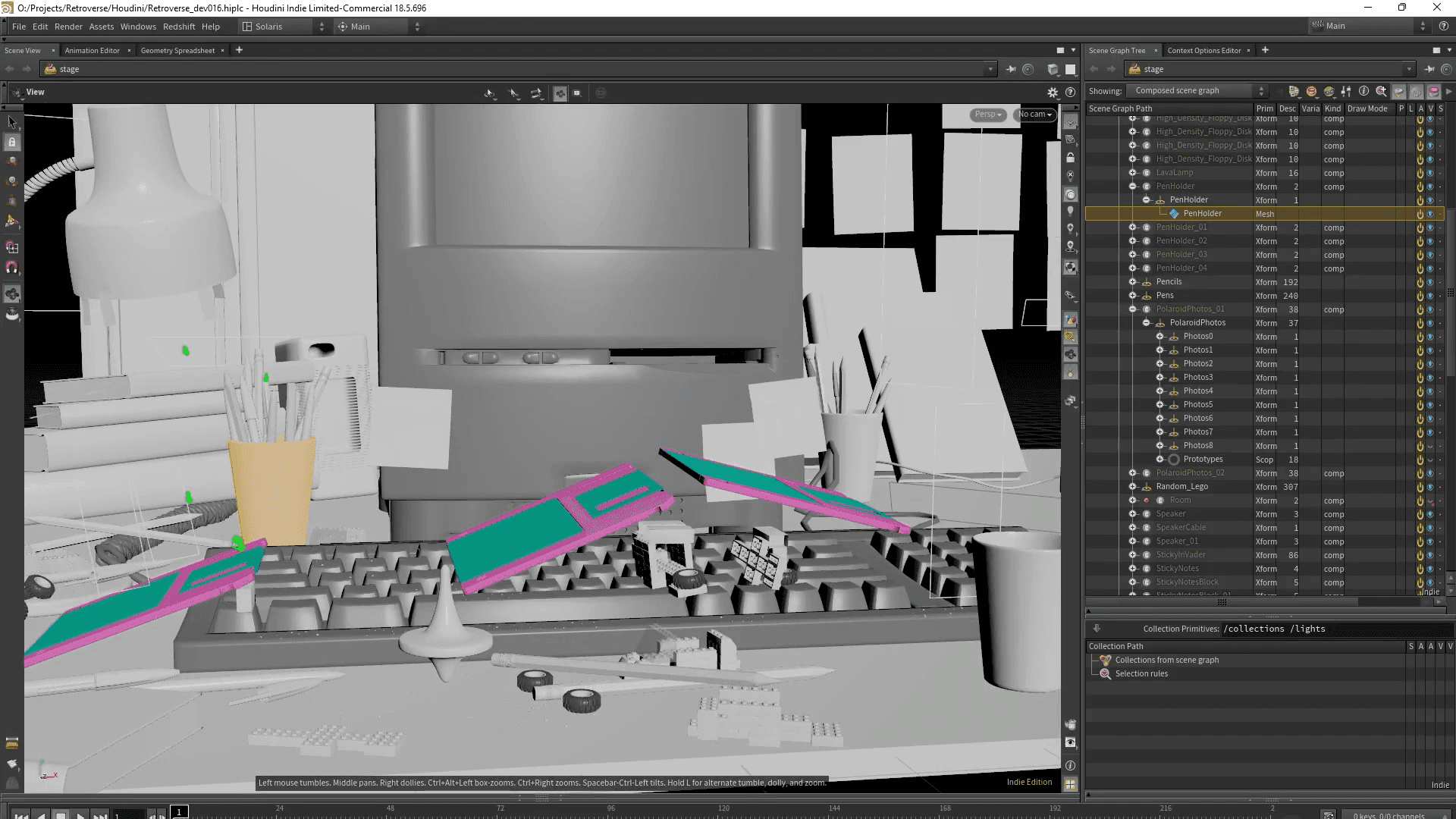Click the info icon in Scene Graph toolbar

coord(1363,91)
